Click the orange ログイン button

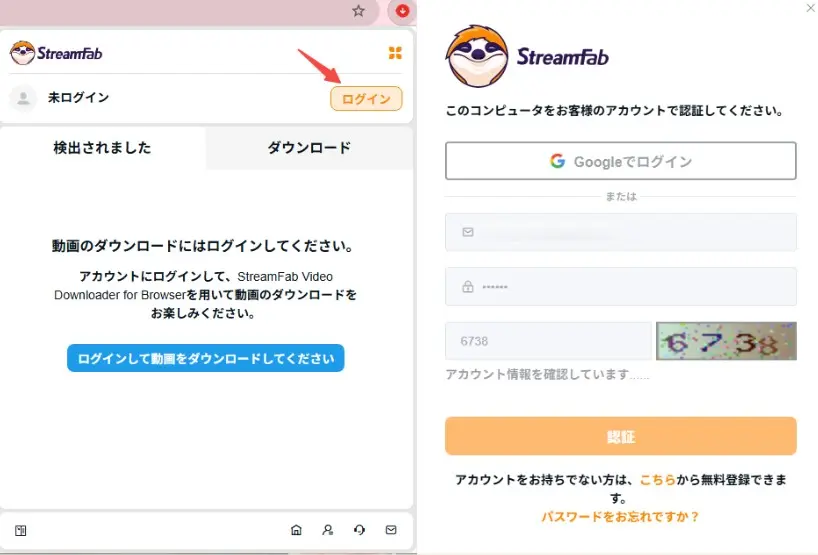366,99
